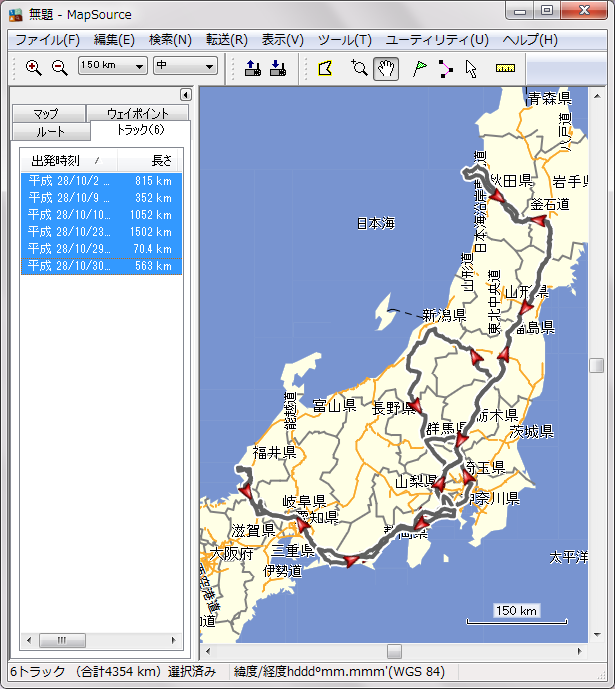
Task: Open the ファイル(F) menu
Action: pos(47,40)
